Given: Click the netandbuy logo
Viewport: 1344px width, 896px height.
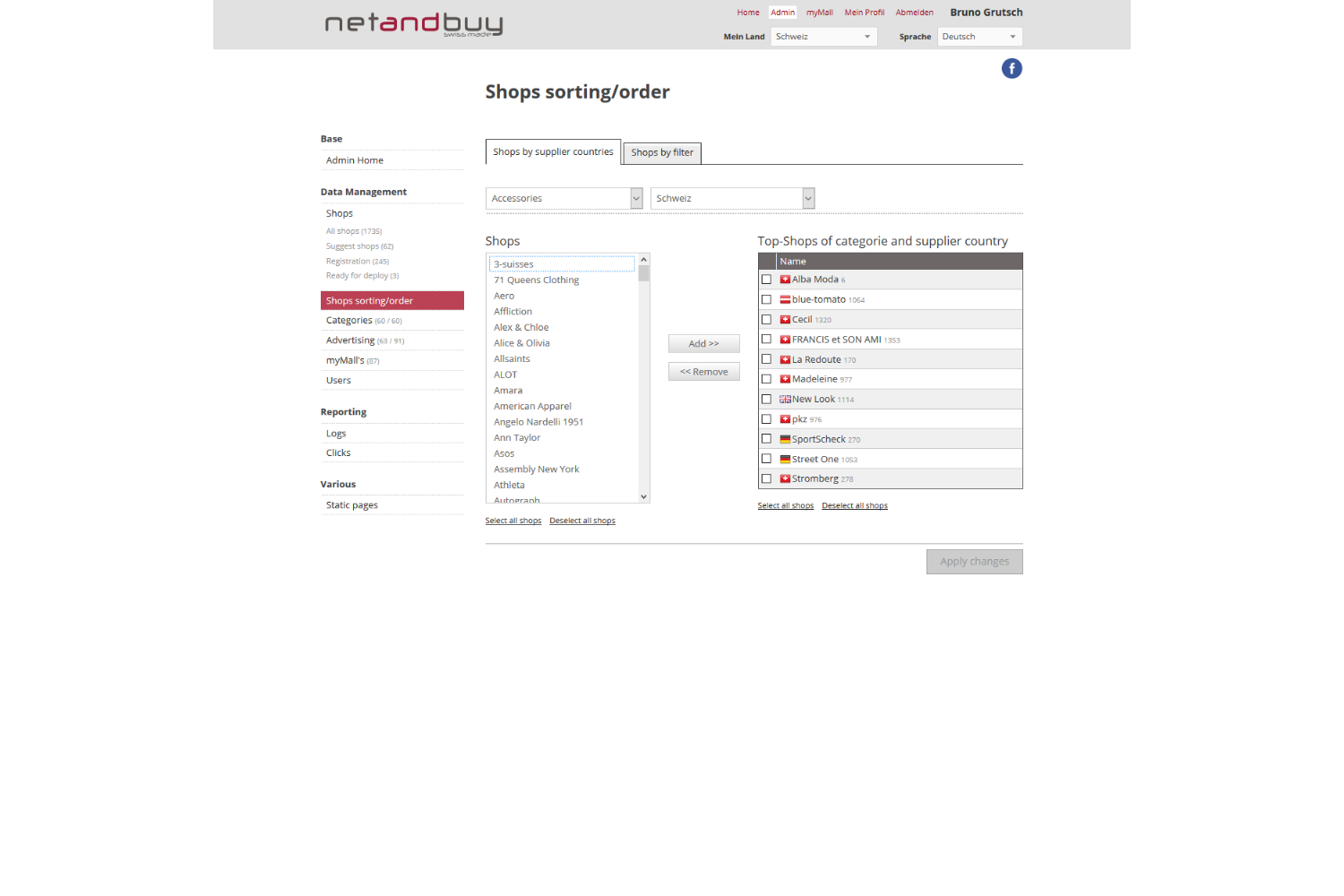Looking at the screenshot, I should click(413, 24).
